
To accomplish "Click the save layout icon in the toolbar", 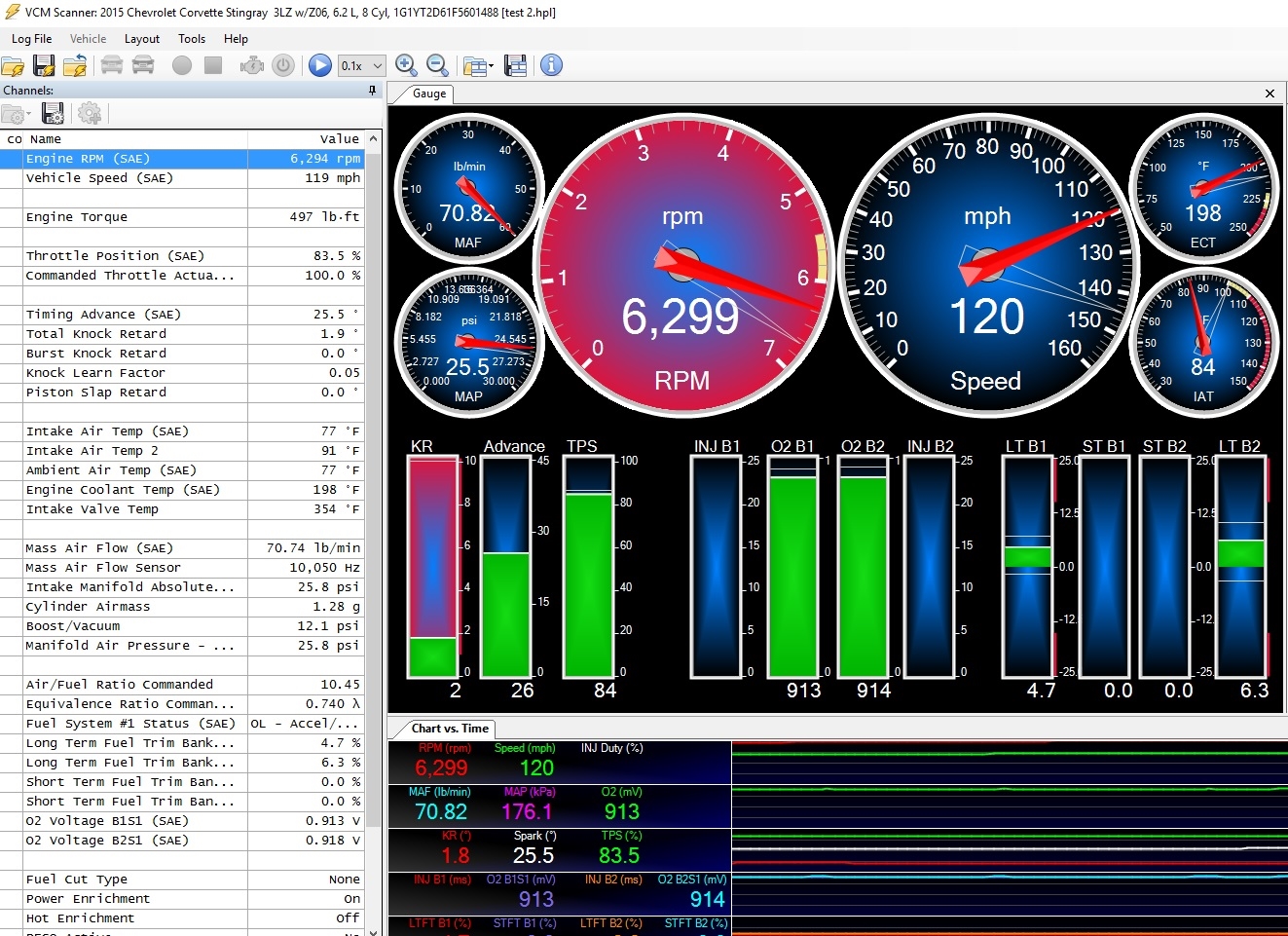I will tap(516, 65).
